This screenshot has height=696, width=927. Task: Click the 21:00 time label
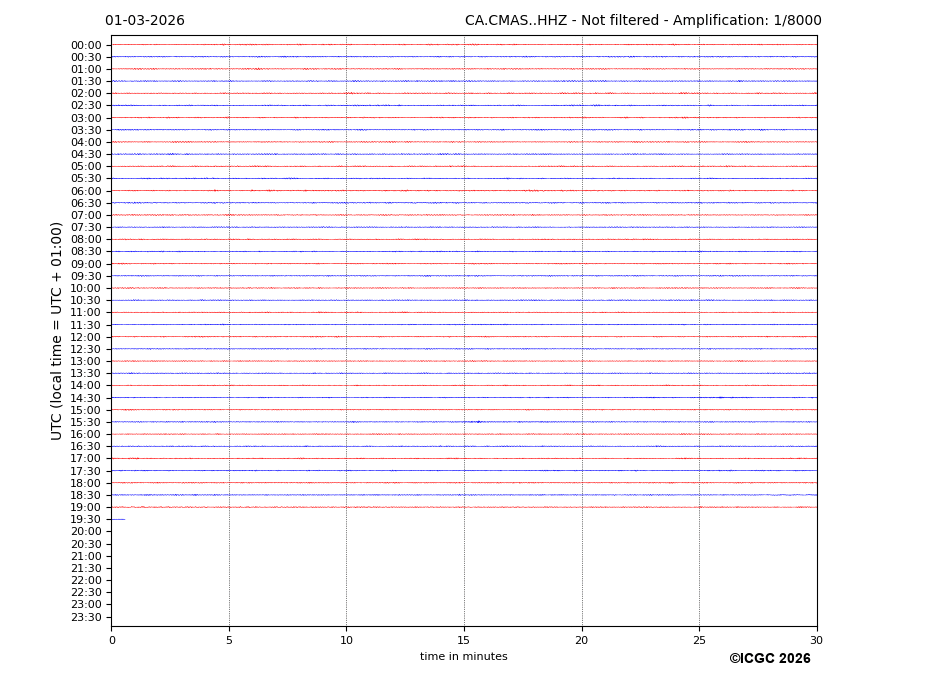[x=86, y=556]
